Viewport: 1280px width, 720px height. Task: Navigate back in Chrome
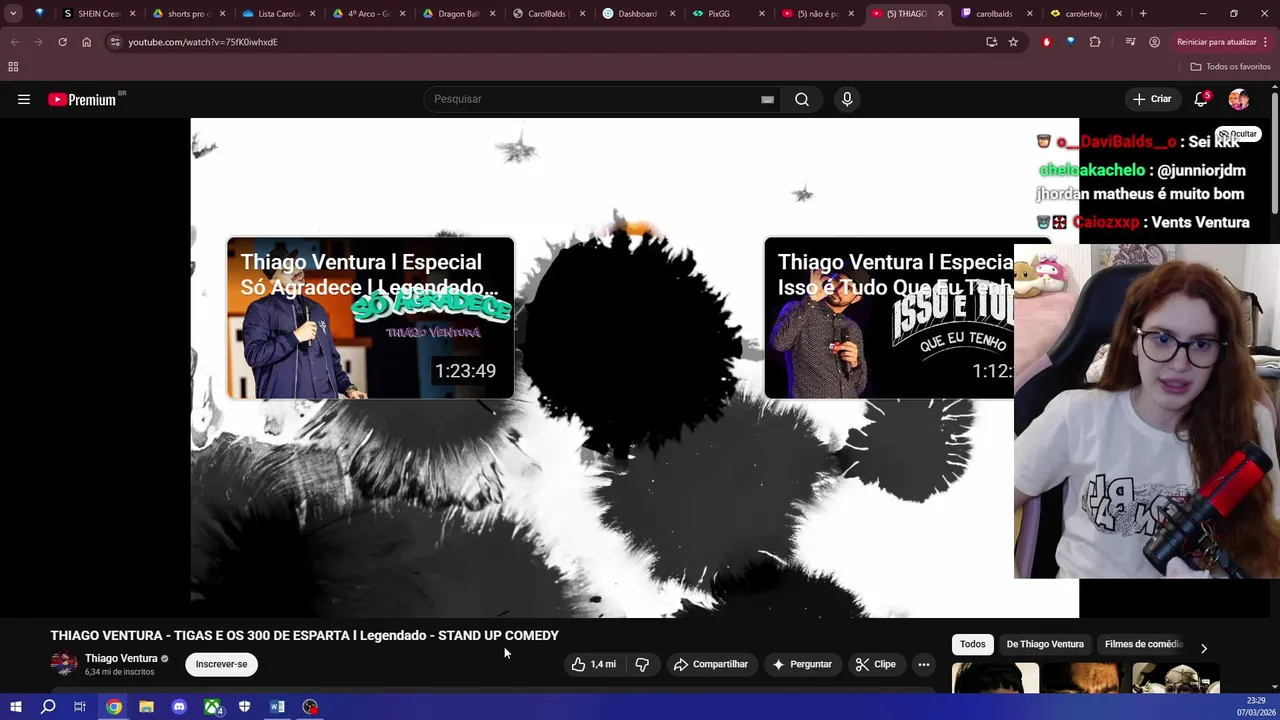[15, 42]
